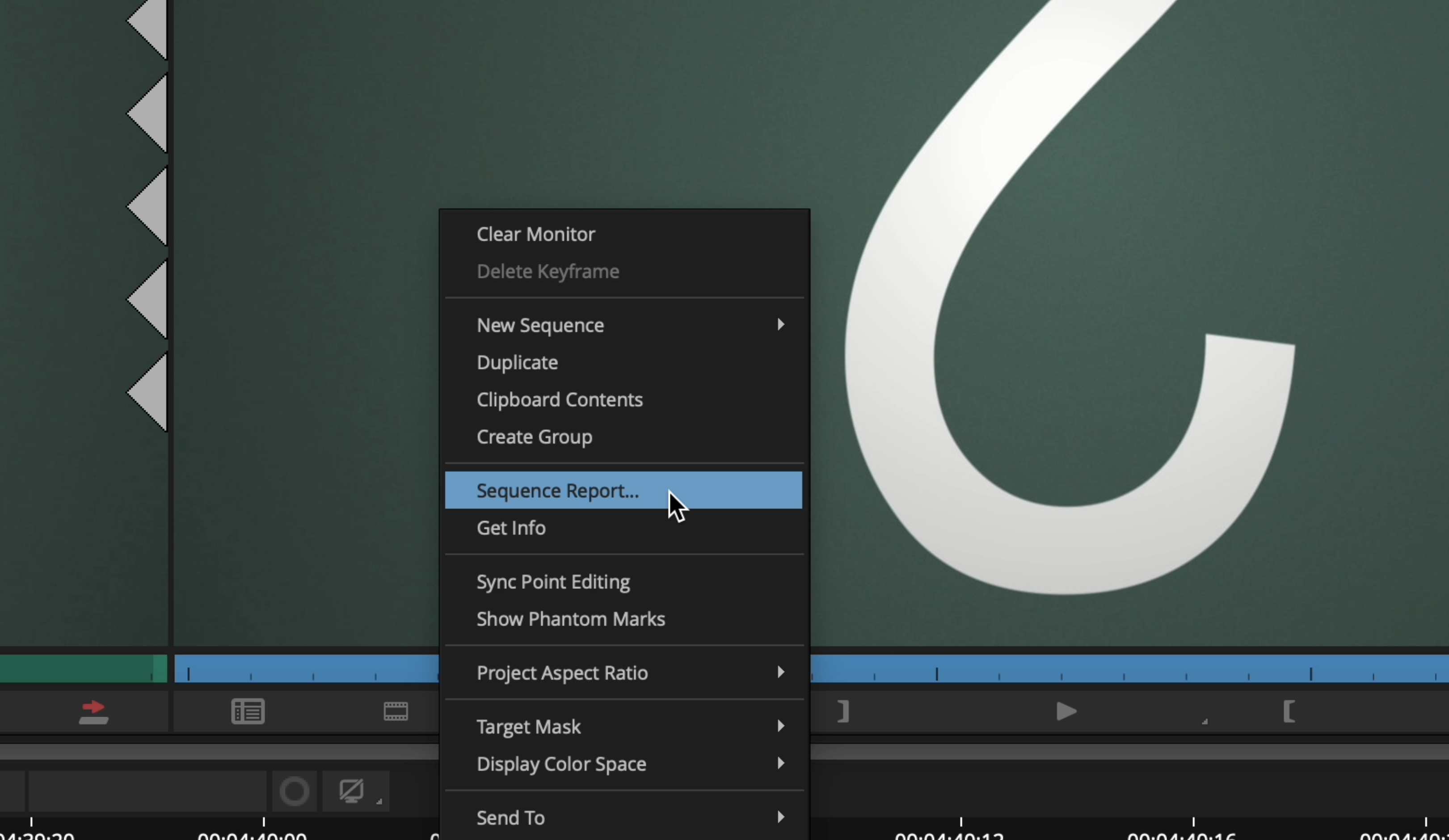Select Clear Monitor menu entry
This screenshot has height=840, width=1449.
pos(535,234)
